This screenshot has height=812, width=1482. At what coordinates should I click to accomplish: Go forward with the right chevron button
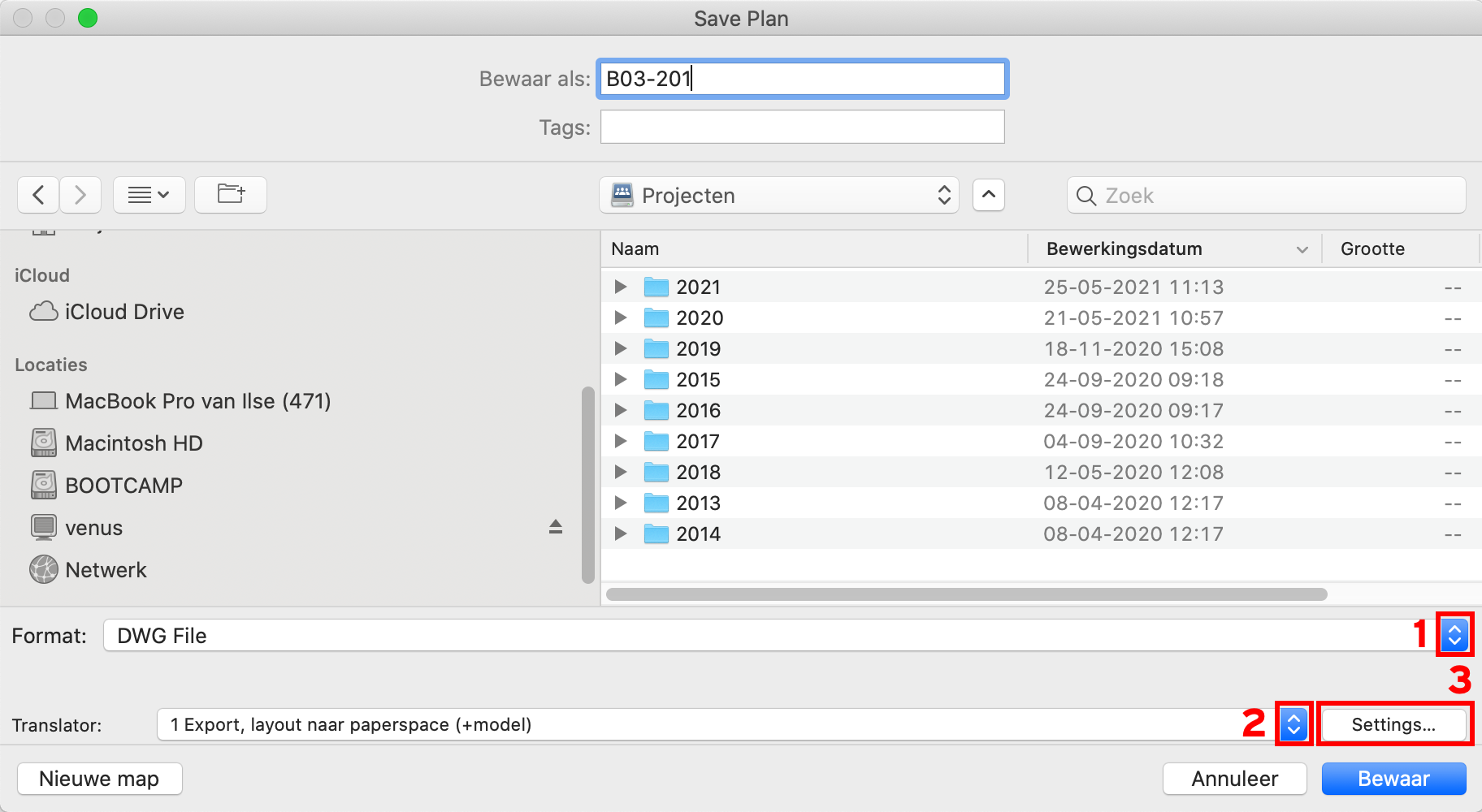(x=80, y=195)
